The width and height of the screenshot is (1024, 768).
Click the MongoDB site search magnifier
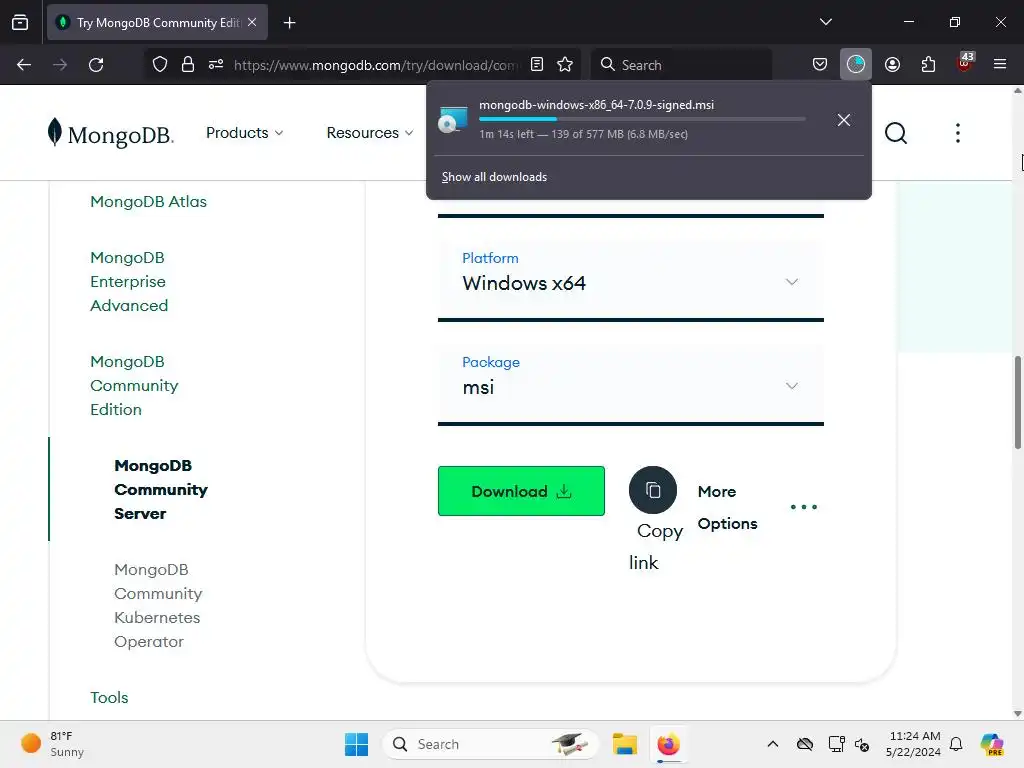[x=895, y=133]
